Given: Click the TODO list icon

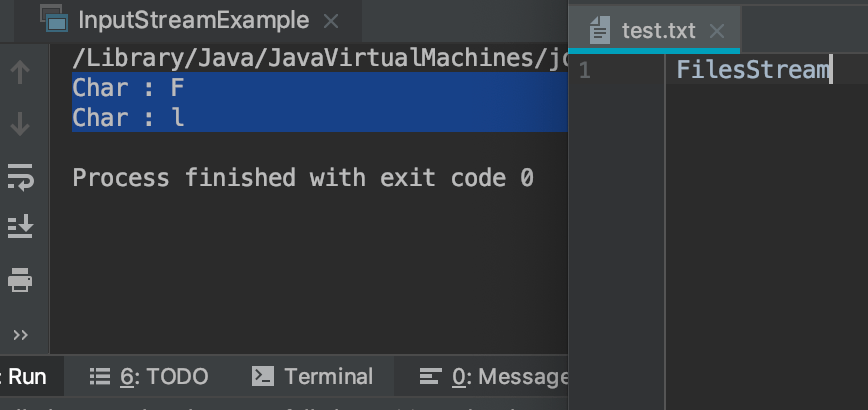Looking at the screenshot, I should 100,377.
